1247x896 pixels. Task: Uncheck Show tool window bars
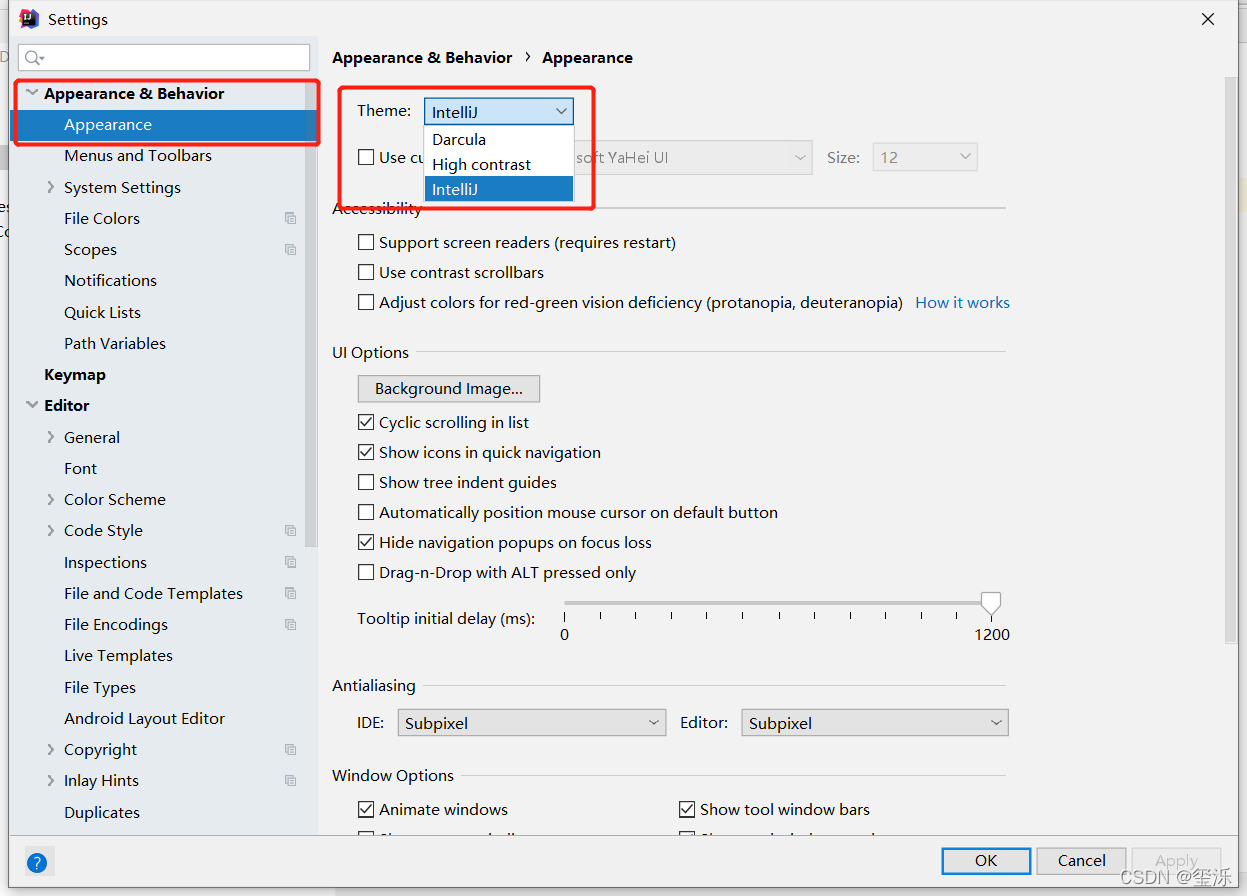687,809
